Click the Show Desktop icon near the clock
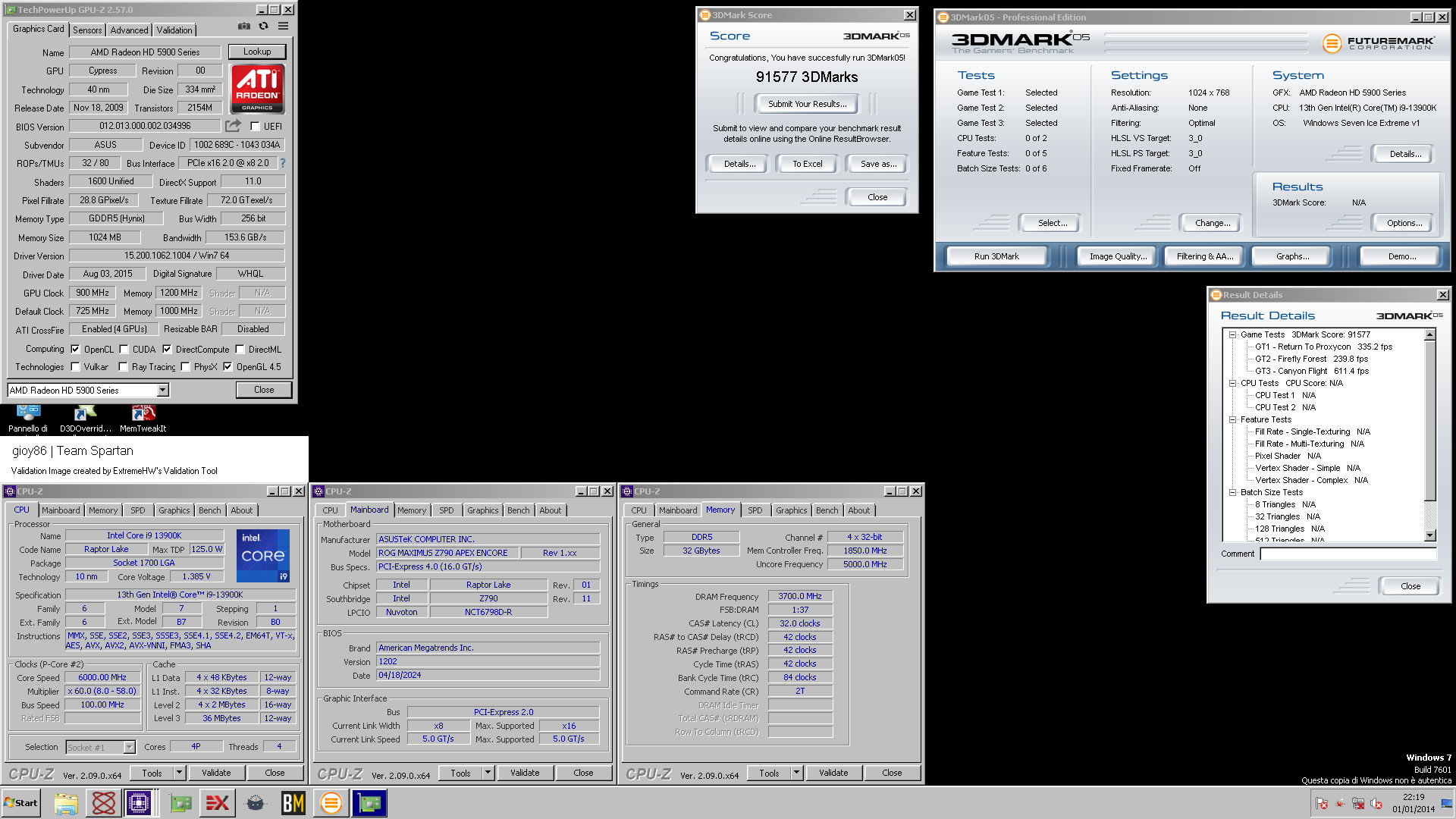 coord(1447,803)
